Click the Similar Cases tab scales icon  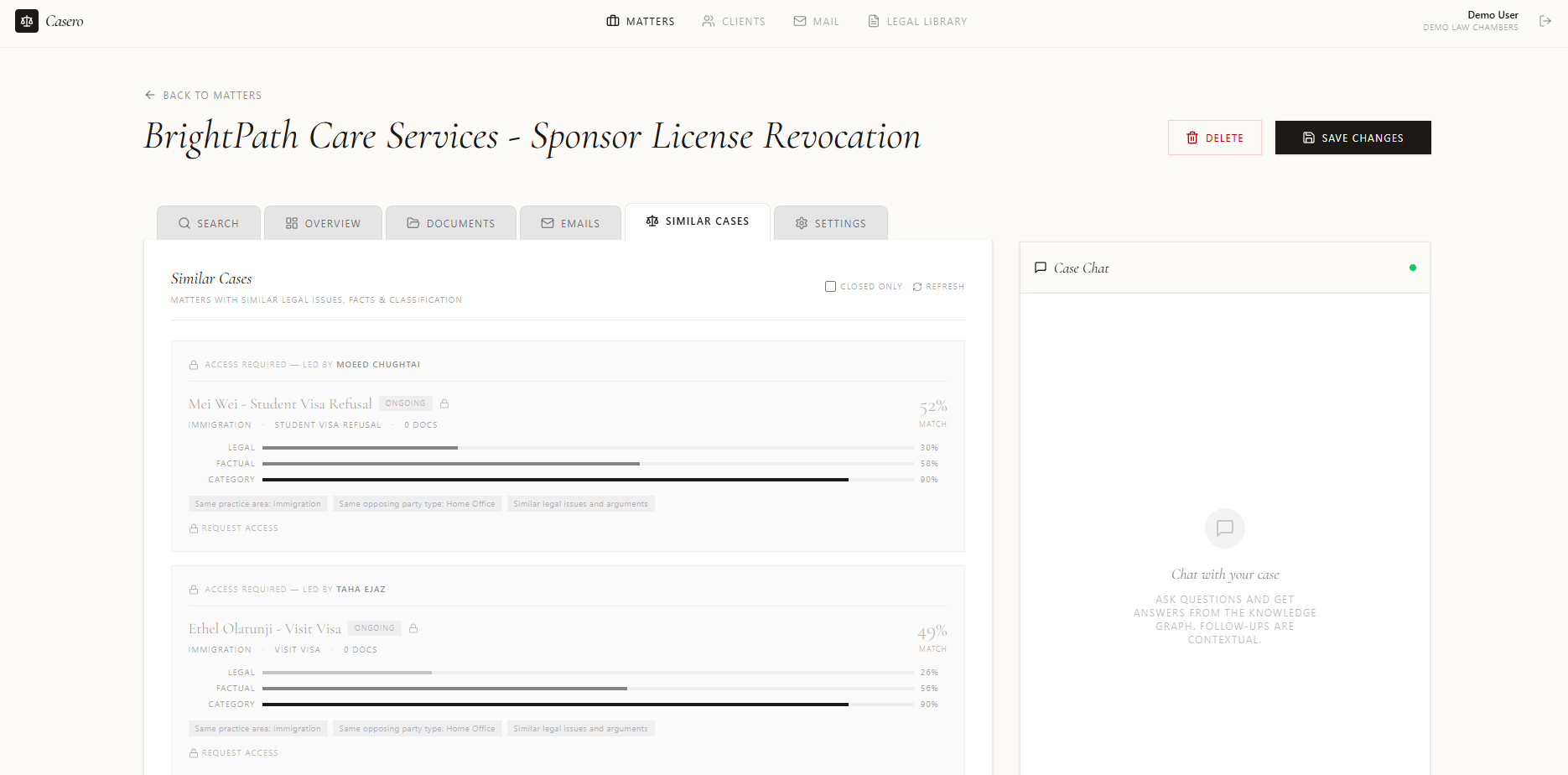652,221
